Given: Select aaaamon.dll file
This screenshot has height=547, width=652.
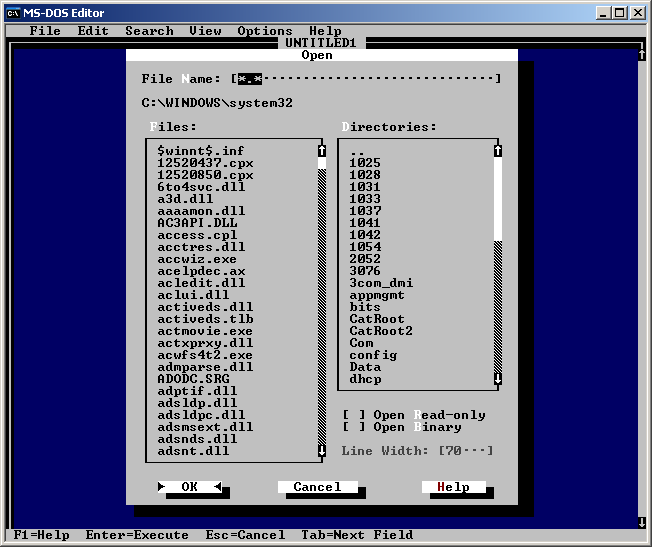Looking at the screenshot, I should [x=201, y=211].
